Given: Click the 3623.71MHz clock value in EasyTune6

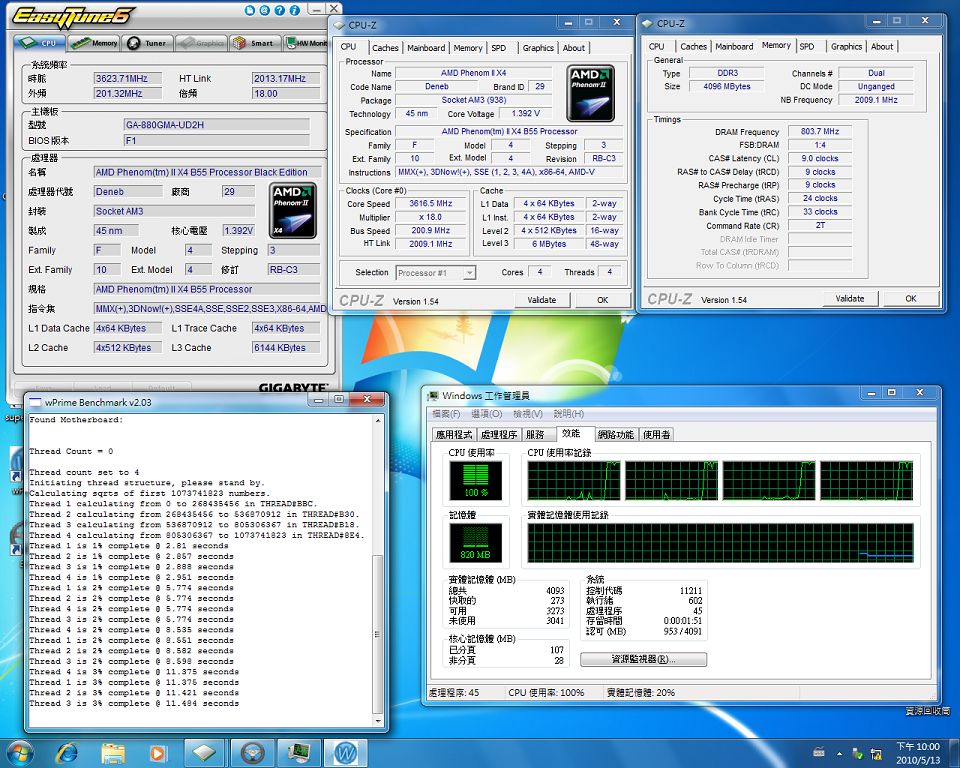Looking at the screenshot, I should (x=128, y=78).
